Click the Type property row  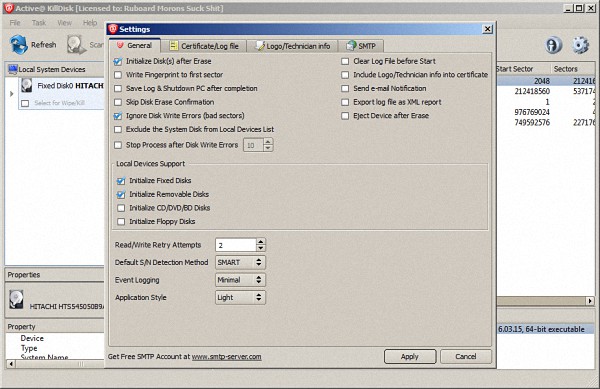click(x=55, y=348)
